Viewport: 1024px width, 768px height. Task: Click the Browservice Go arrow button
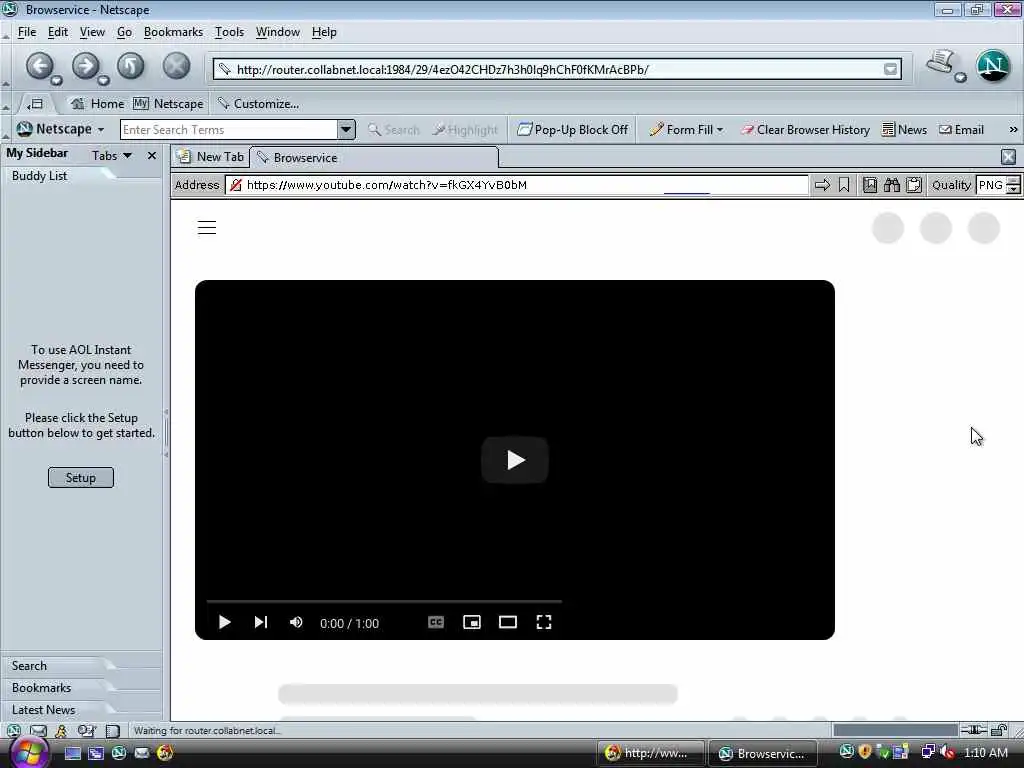[822, 185]
